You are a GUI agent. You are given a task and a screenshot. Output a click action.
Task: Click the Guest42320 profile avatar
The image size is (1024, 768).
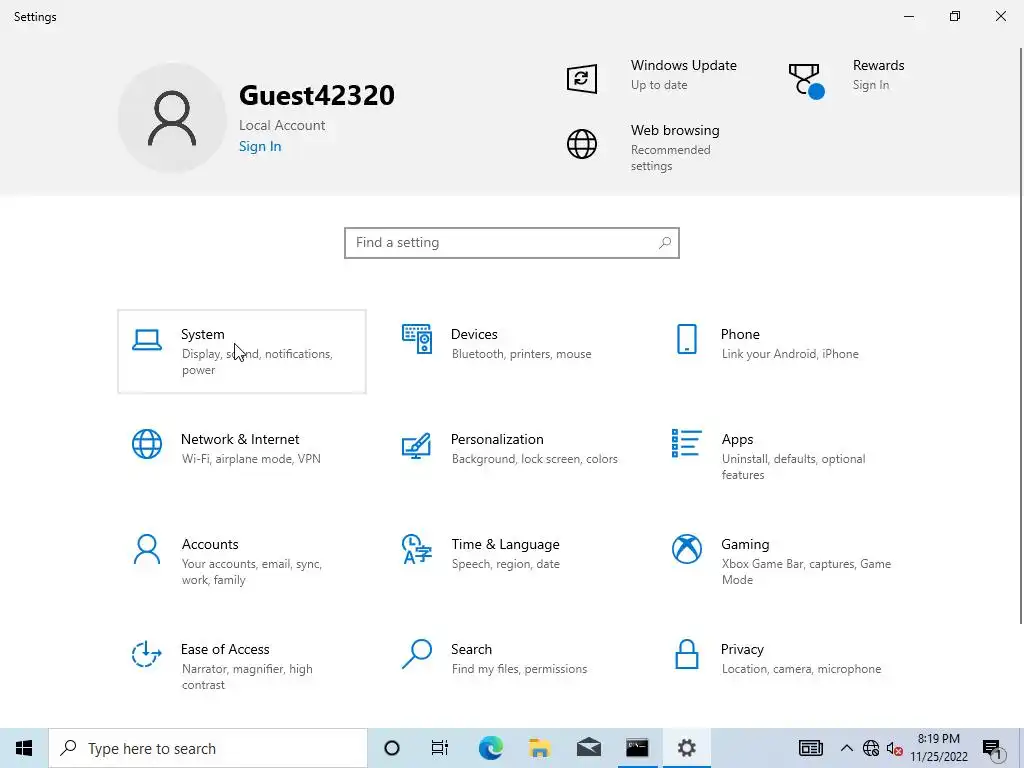(172, 118)
